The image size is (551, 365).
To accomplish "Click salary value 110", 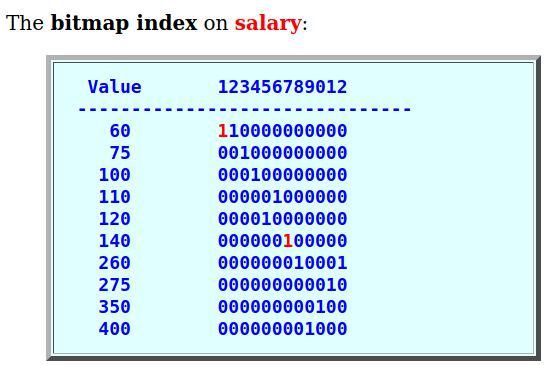I will (115, 197).
